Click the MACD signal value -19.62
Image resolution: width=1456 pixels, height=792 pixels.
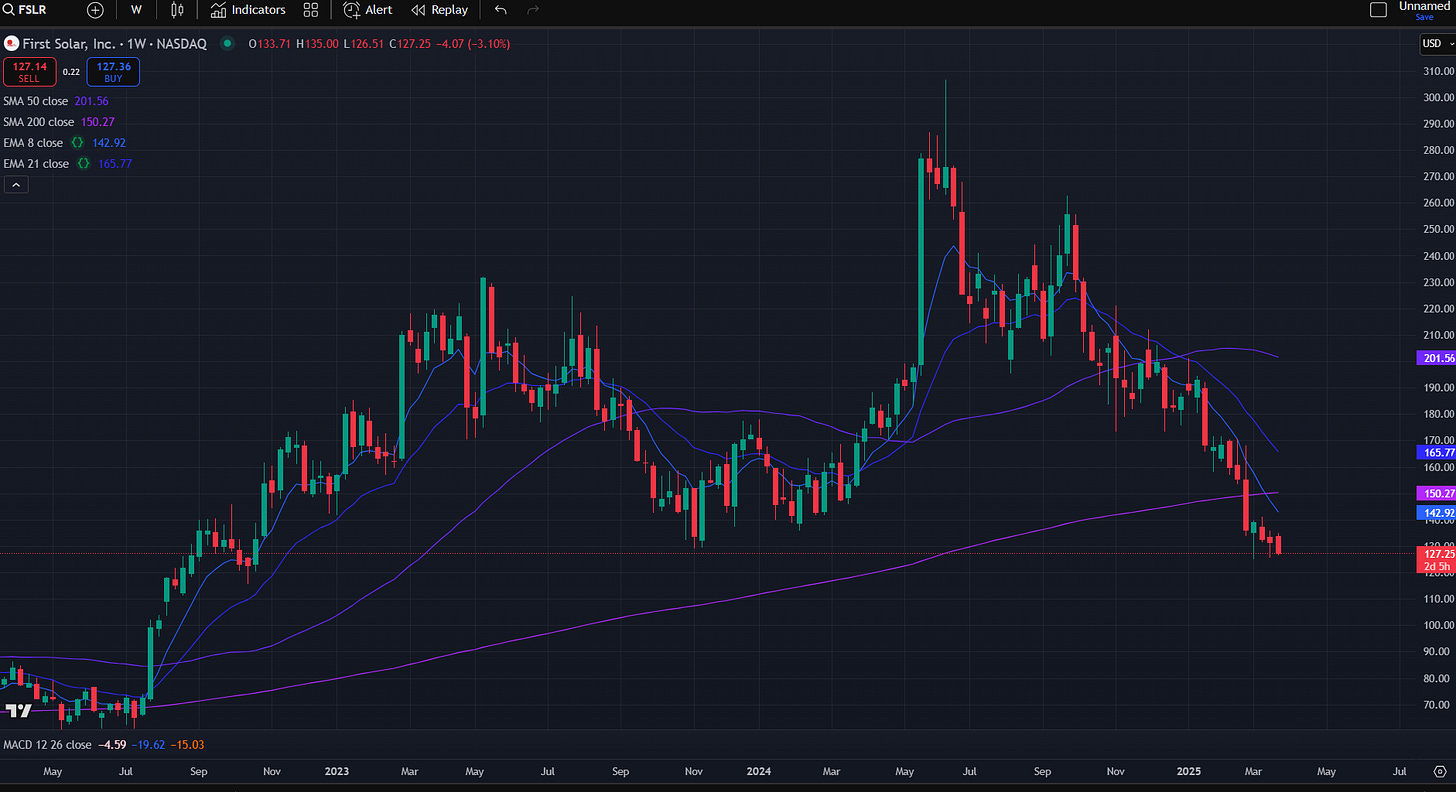point(147,745)
